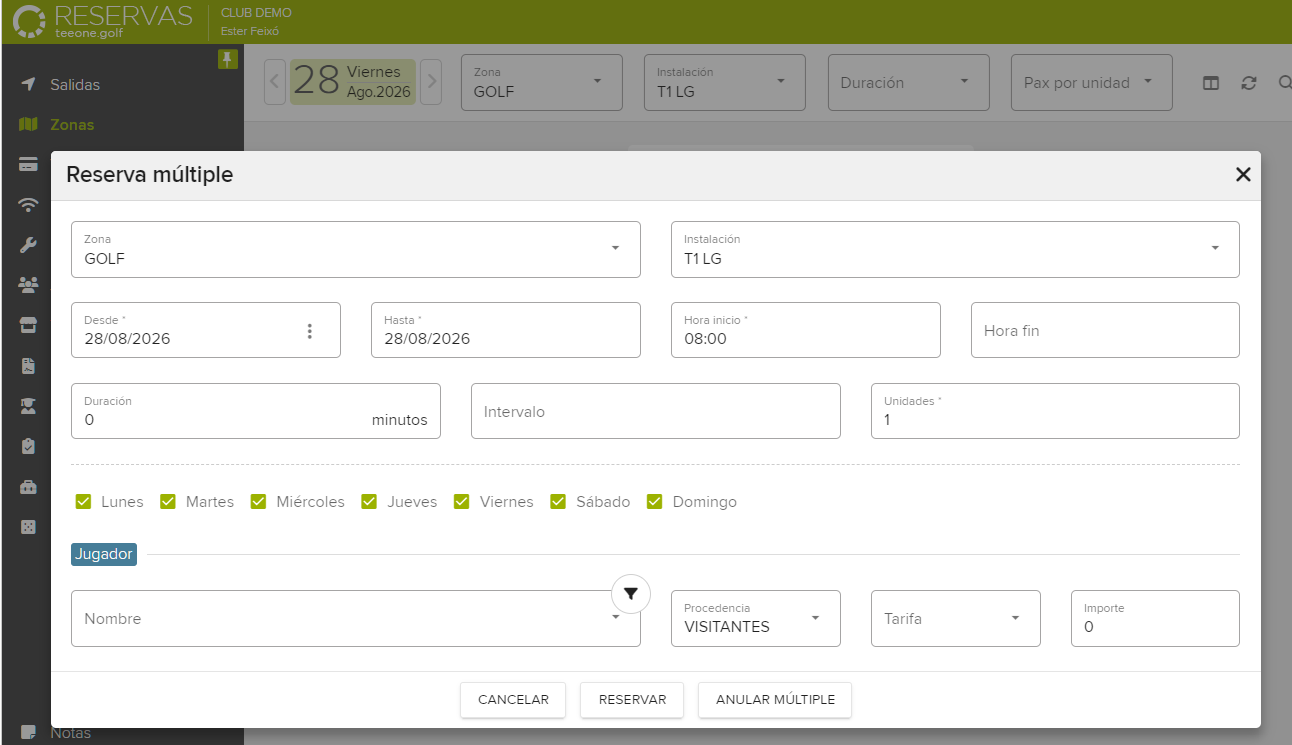Open the people group sidebar icon
This screenshot has width=1292, height=745.
28,285
